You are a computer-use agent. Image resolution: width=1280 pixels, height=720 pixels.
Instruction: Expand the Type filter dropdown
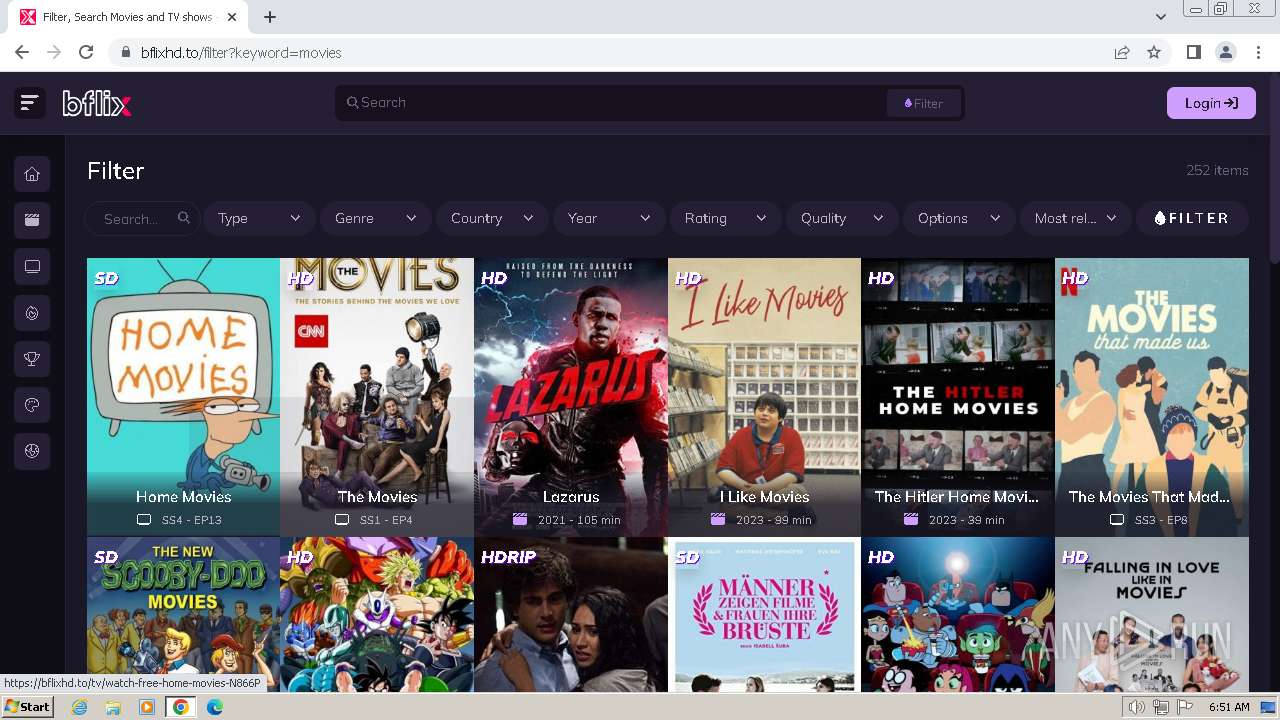[x=259, y=218]
